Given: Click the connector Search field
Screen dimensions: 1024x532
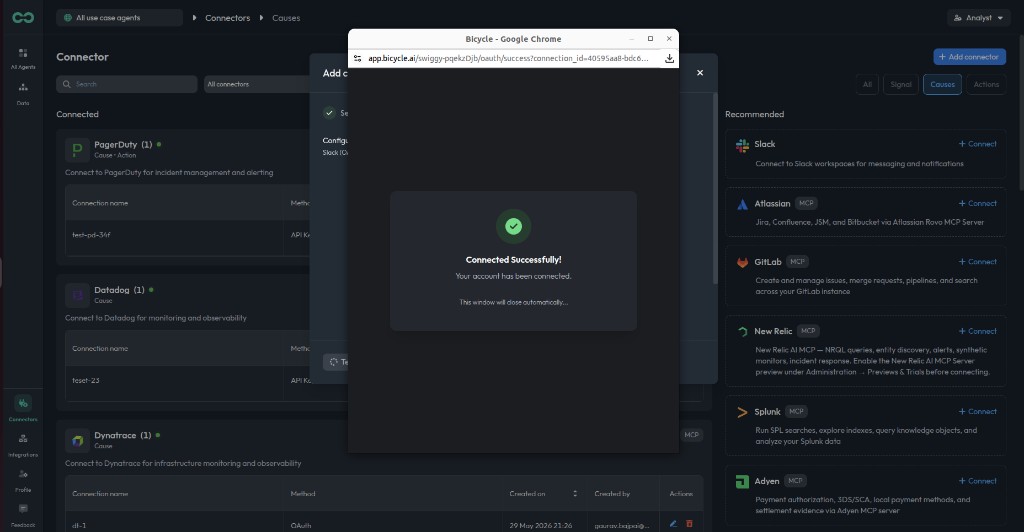Looking at the screenshot, I should 127,84.
